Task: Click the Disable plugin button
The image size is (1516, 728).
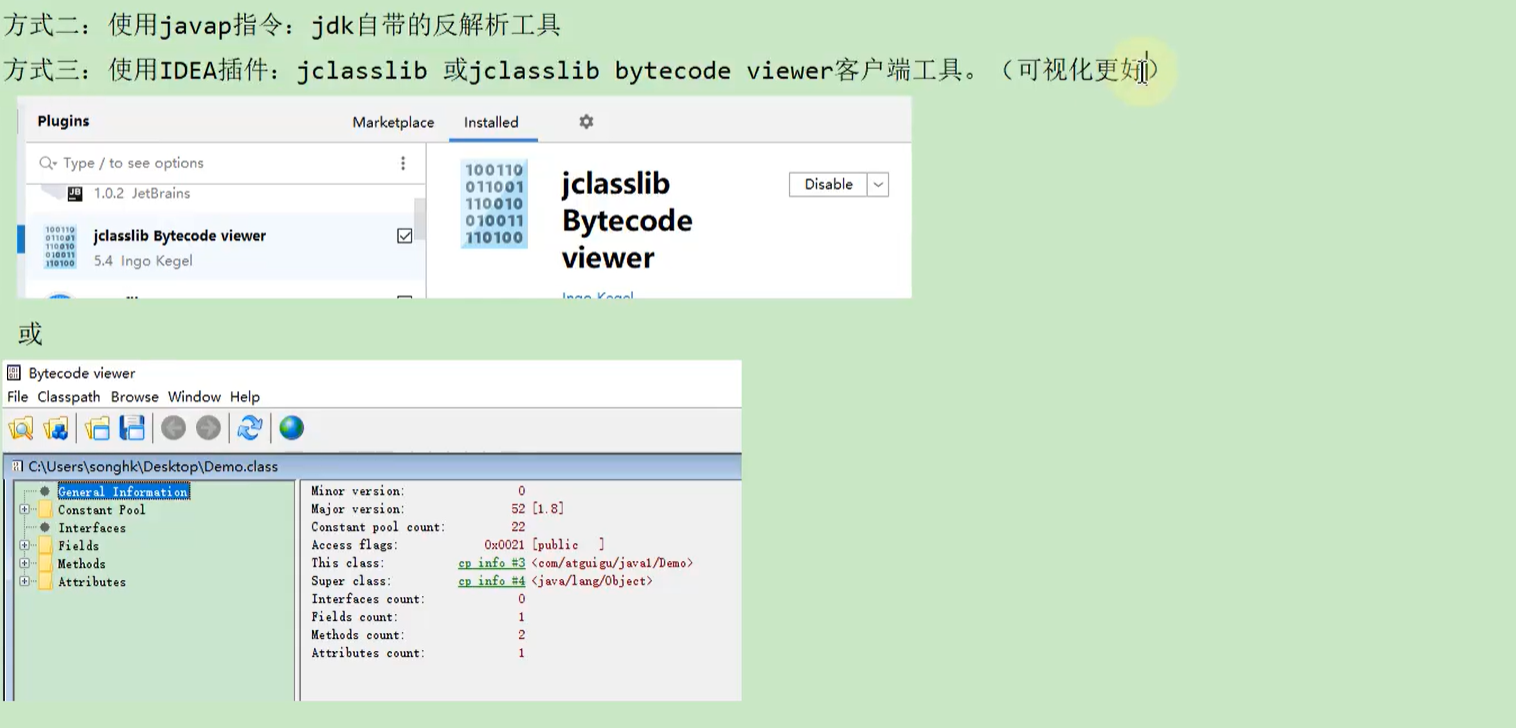Action: 828,185
